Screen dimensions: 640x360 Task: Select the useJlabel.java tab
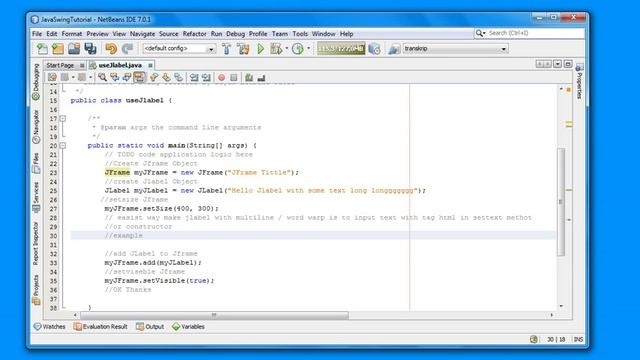120,65
